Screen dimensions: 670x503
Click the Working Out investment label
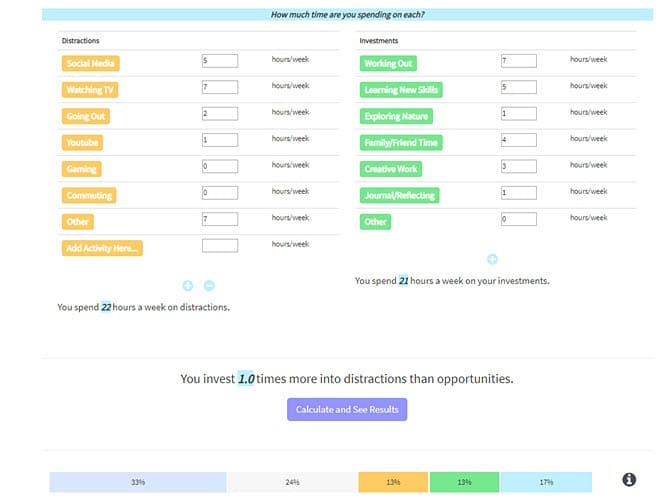pyautogui.click(x=389, y=63)
